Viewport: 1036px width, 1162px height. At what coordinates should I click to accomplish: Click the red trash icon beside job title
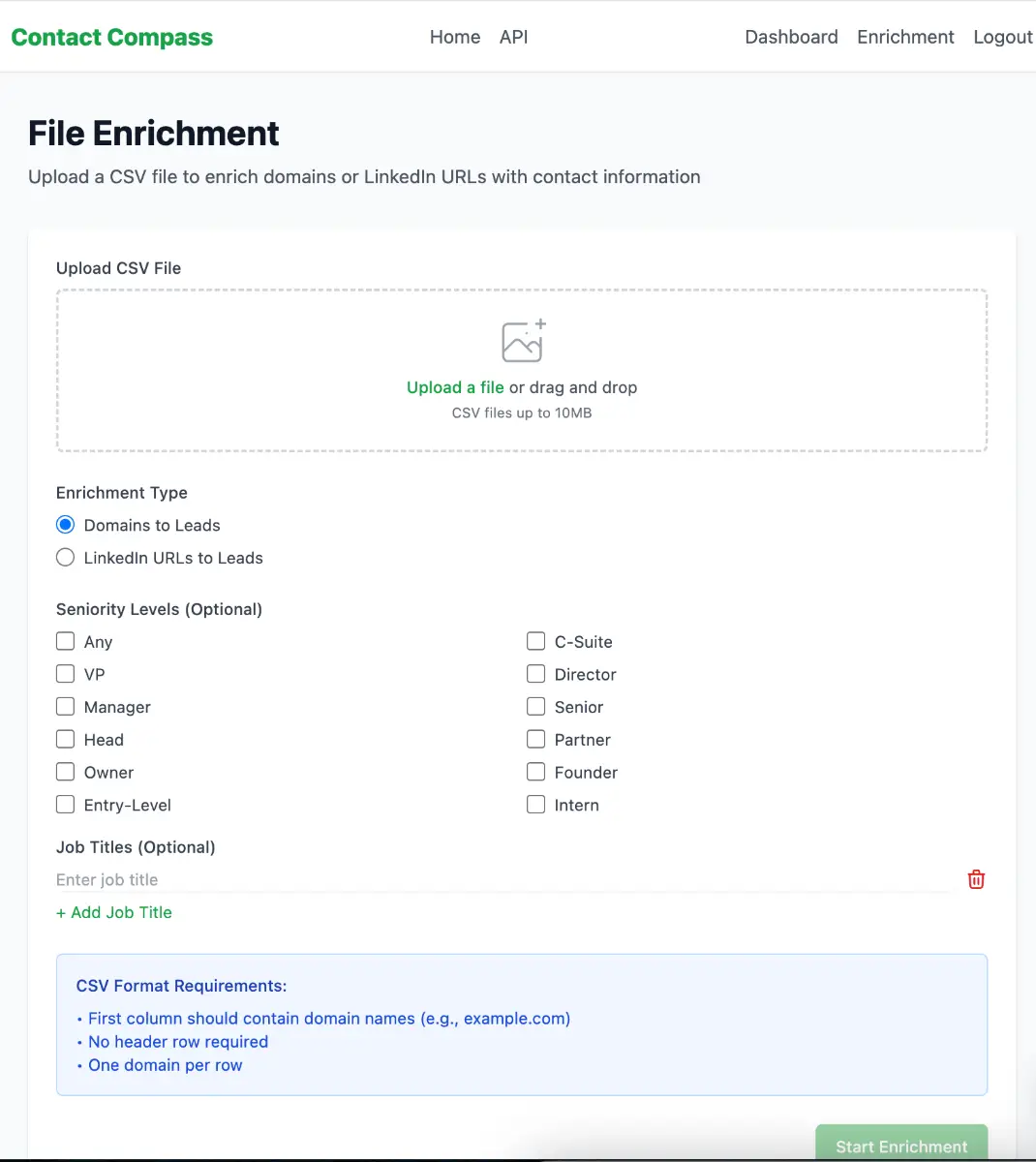(x=976, y=879)
